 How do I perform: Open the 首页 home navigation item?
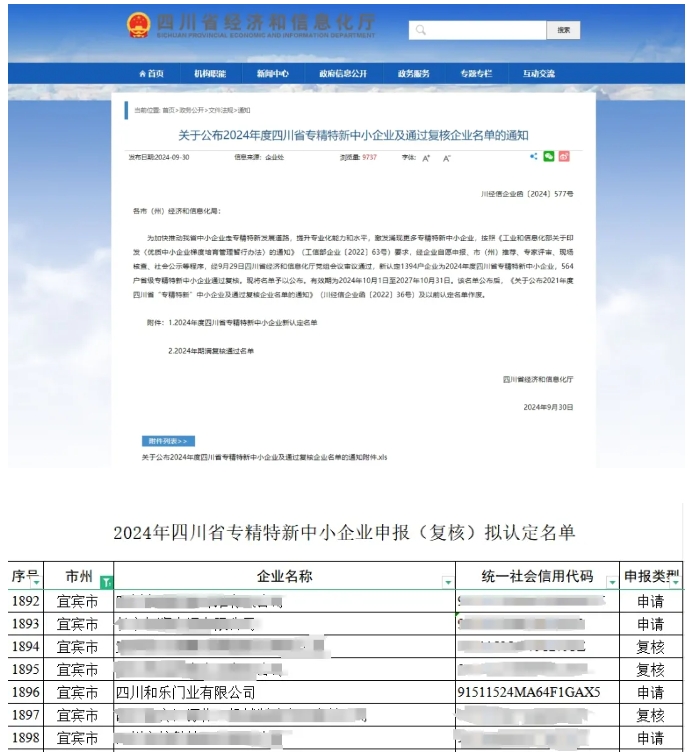click(151, 74)
